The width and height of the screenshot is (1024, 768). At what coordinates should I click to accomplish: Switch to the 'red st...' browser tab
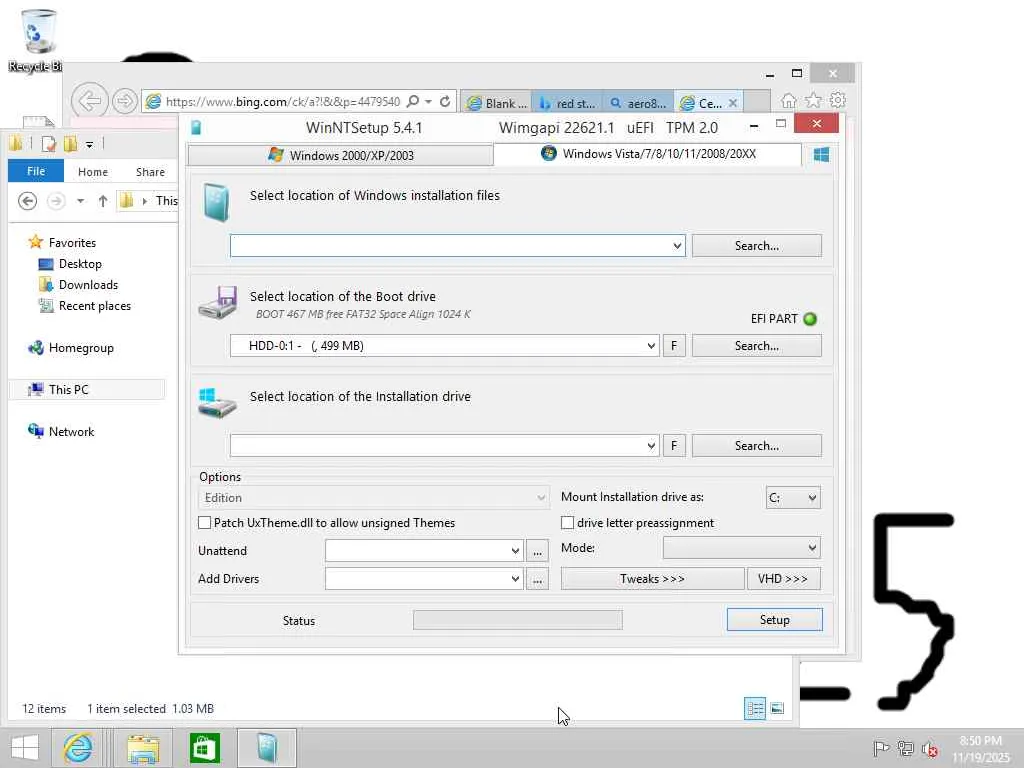point(567,103)
